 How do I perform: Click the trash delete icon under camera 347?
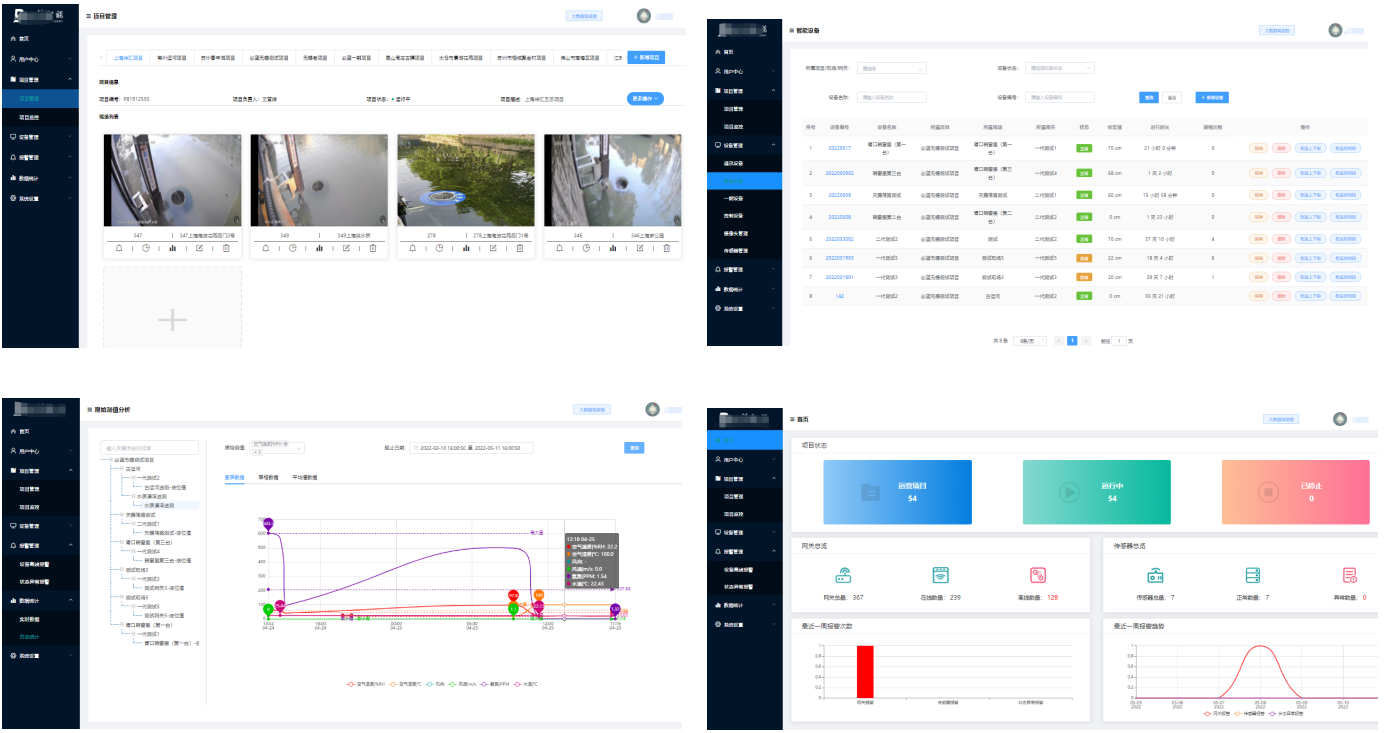point(226,248)
